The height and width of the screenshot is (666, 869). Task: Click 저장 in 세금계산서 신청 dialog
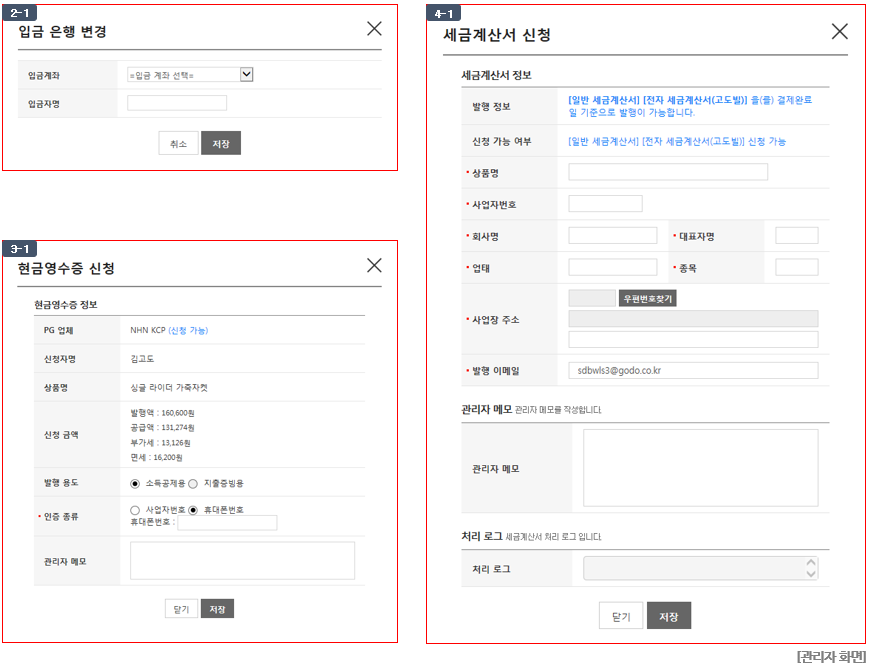coord(669,616)
